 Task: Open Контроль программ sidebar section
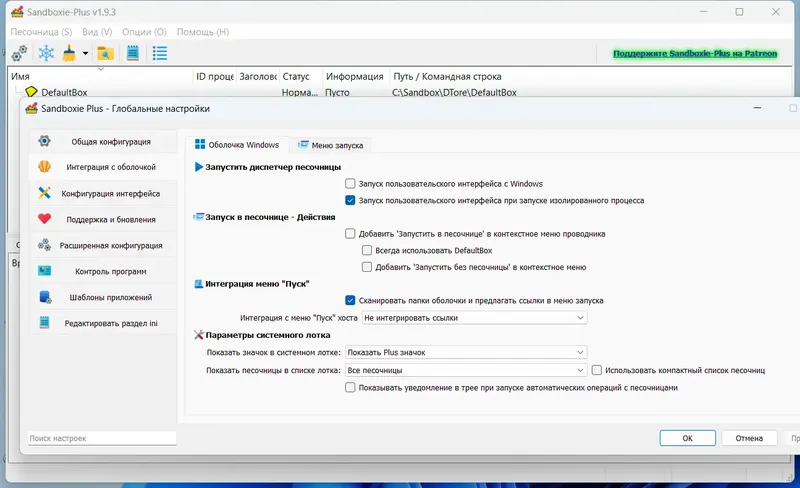pos(104,272)
